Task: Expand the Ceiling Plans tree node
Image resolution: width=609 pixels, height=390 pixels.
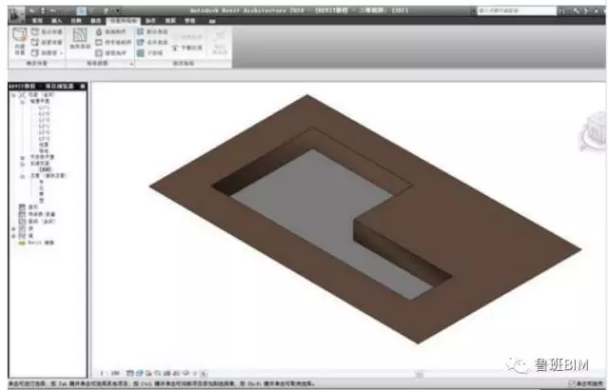Action: 22,157
